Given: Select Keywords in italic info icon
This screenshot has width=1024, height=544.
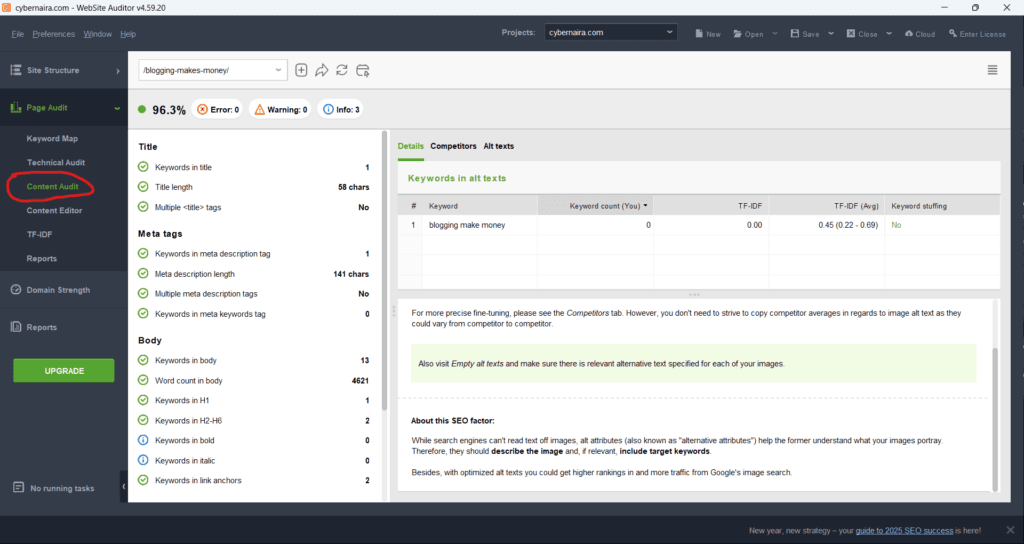Looking at the screenshot, I should (143, 460).
